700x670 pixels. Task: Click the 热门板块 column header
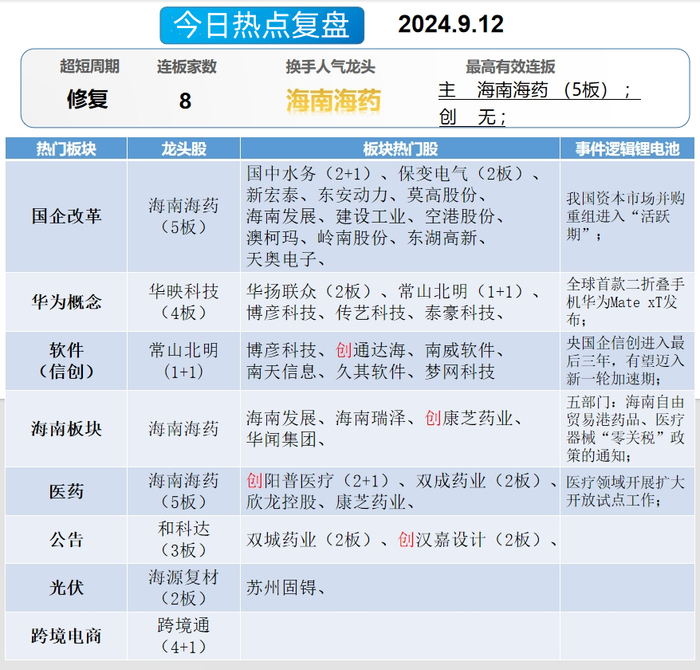pos(66,149)
